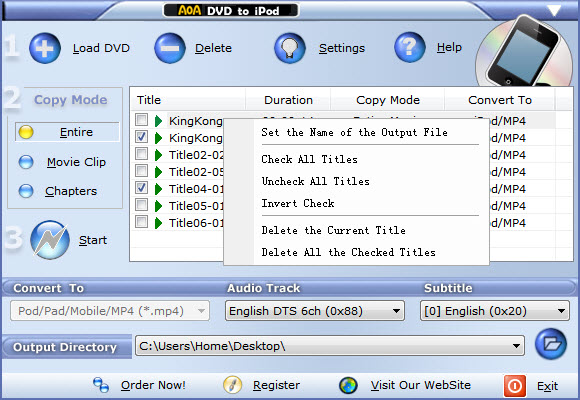
Task: Click the red Exit power icon
Action: pos(515,386)
